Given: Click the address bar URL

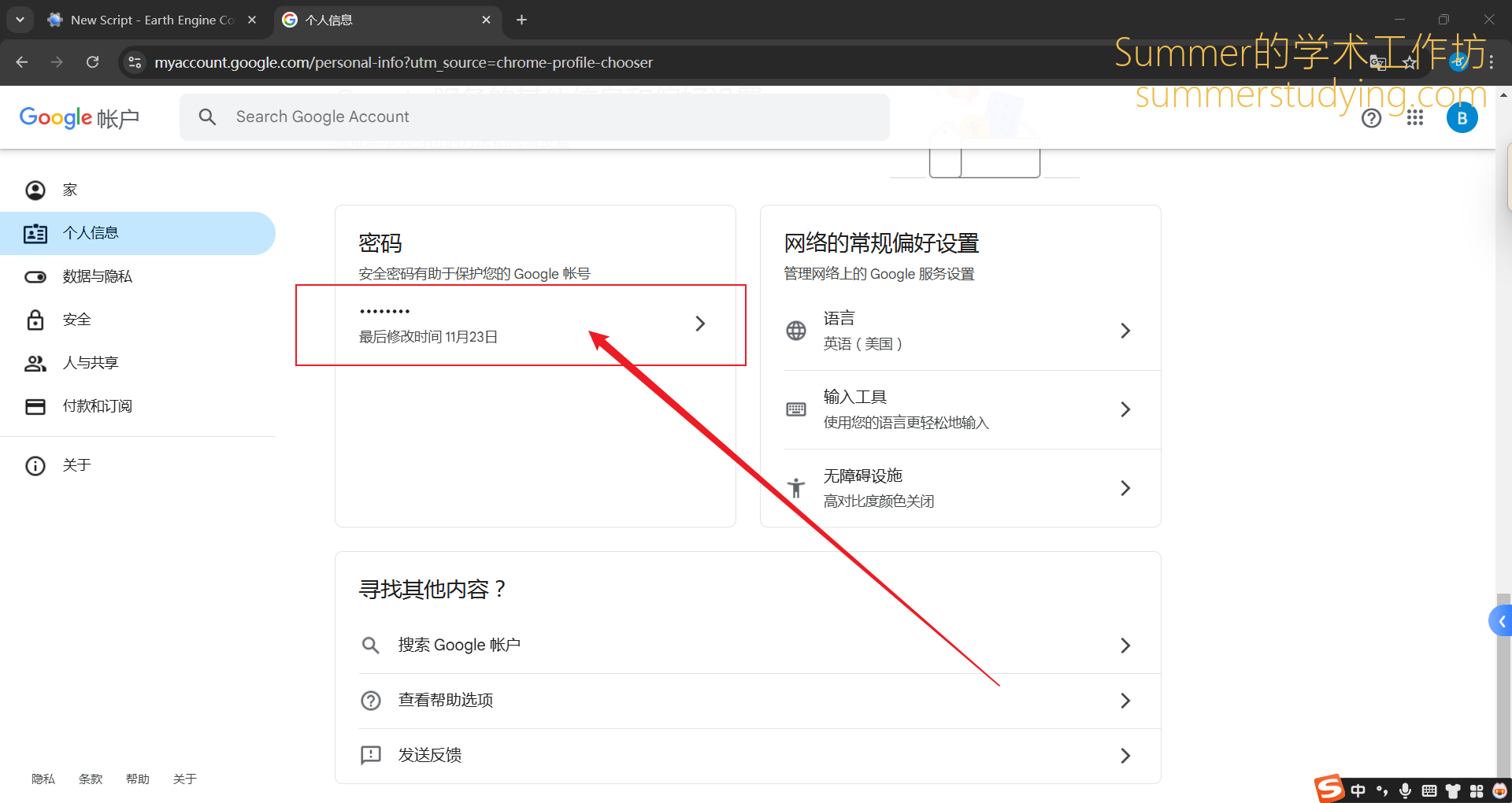Looking at the screenshot, I should 404,62.
